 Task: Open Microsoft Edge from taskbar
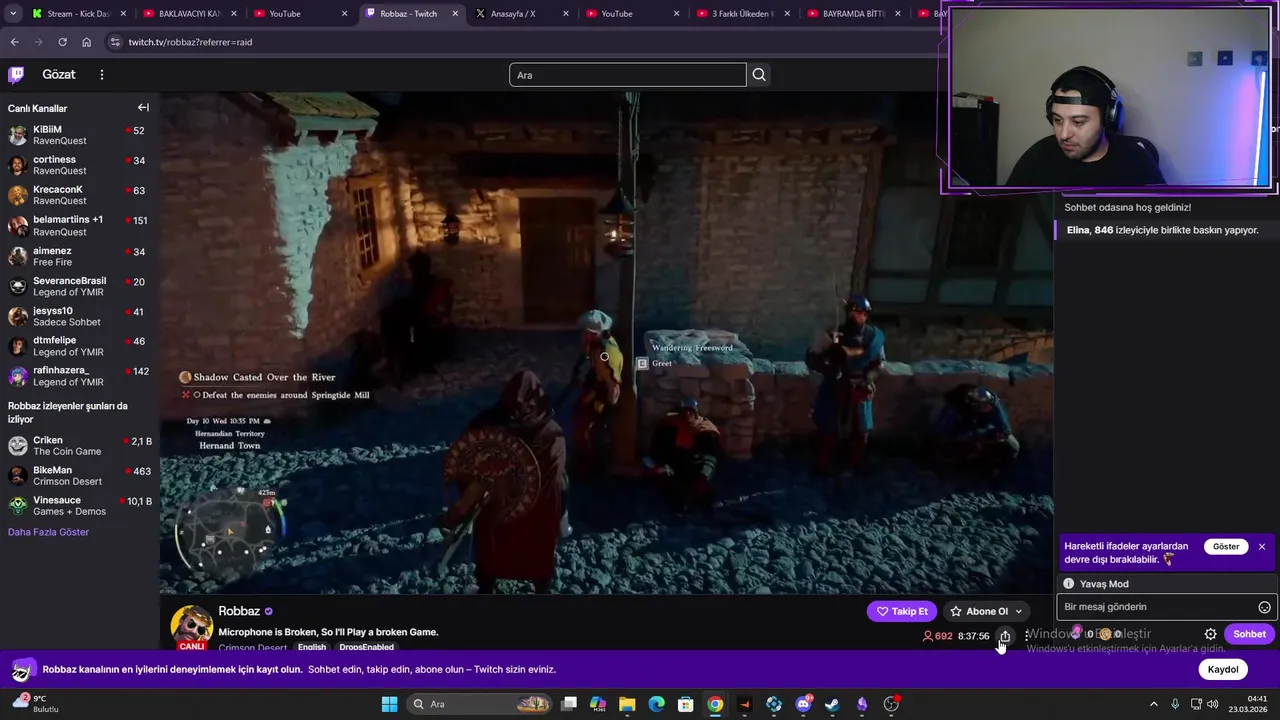[x=656, y=704]
